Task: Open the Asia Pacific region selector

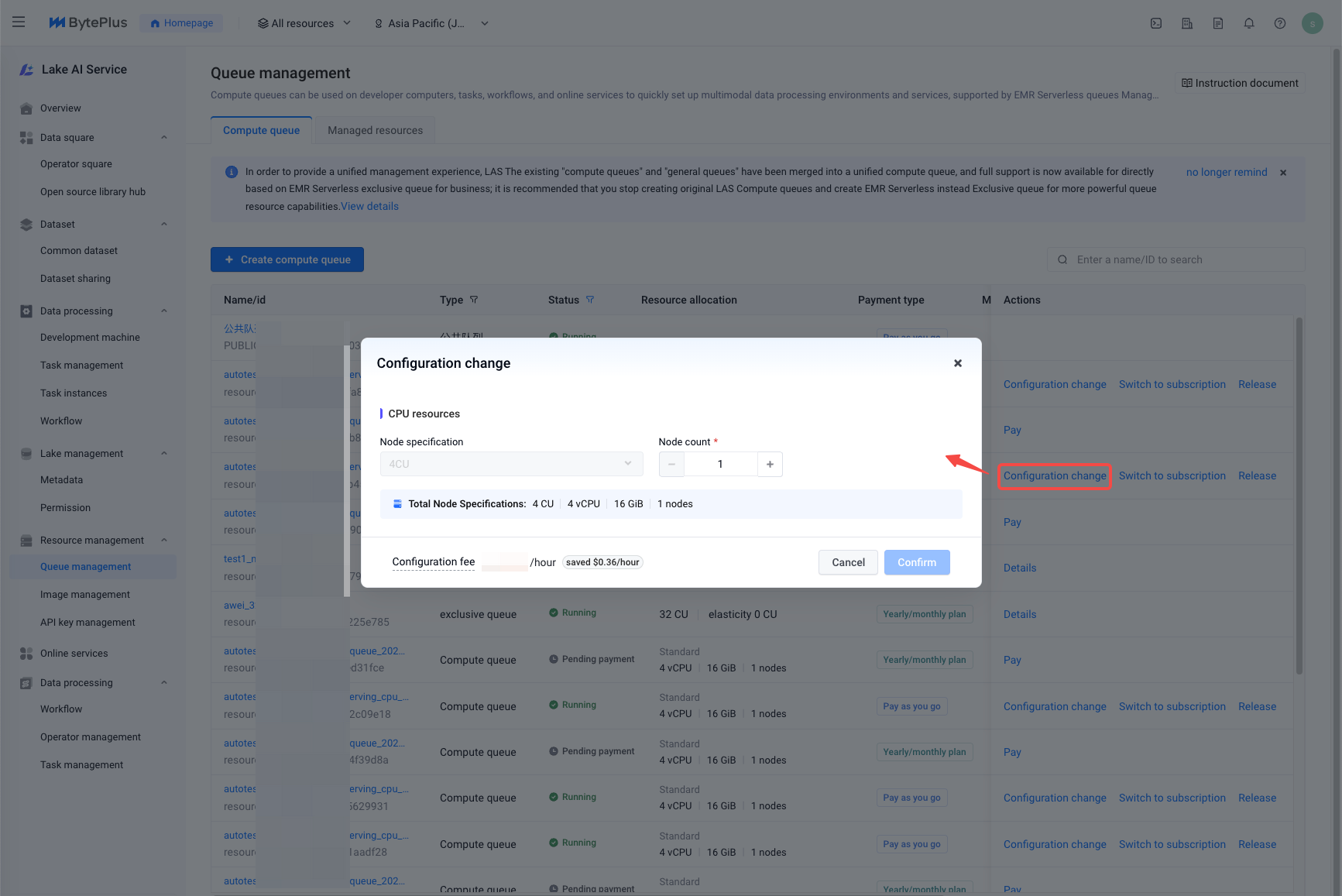Action: click(x=431, y=23)
